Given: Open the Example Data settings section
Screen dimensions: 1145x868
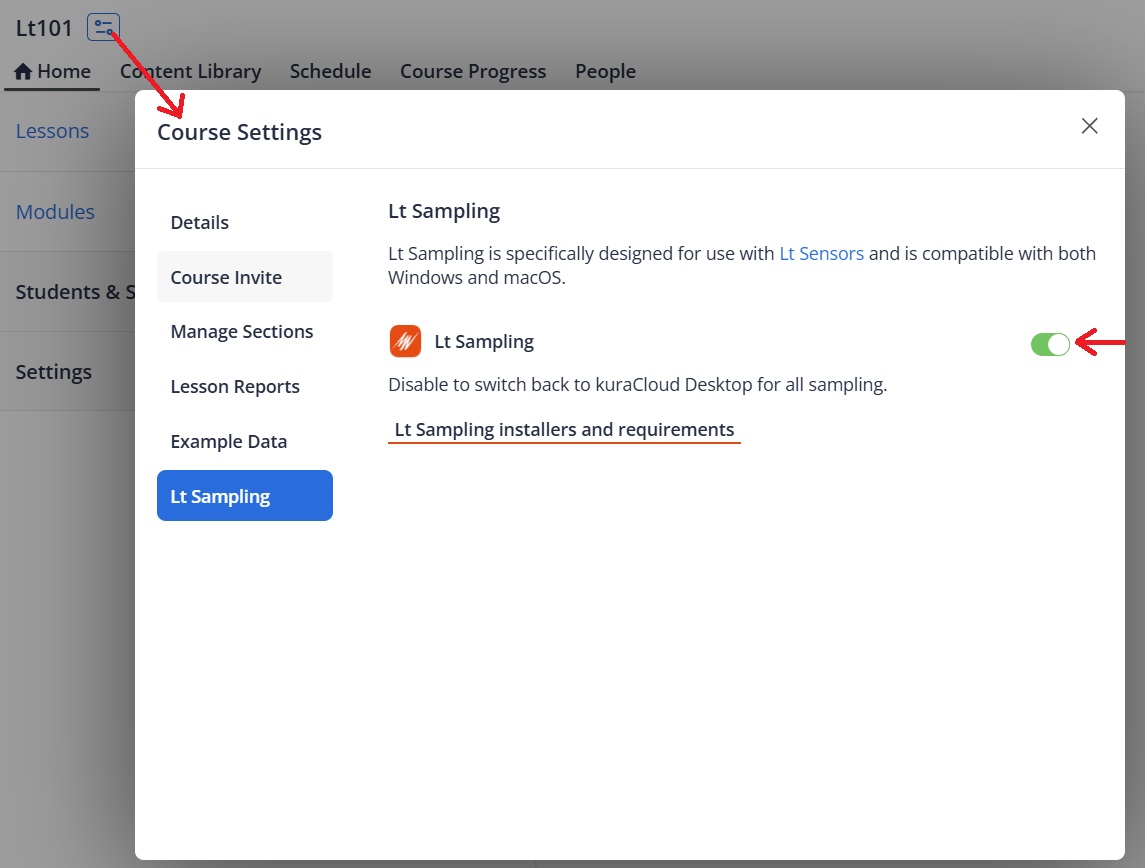Looking at the screenshot, I should pos(229,442).
